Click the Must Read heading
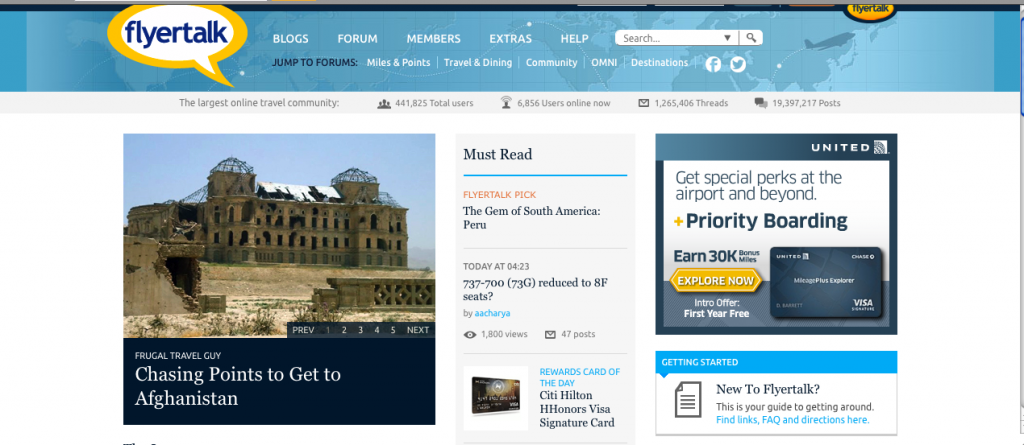1024x445 pixels. click(x=498, y=154)
